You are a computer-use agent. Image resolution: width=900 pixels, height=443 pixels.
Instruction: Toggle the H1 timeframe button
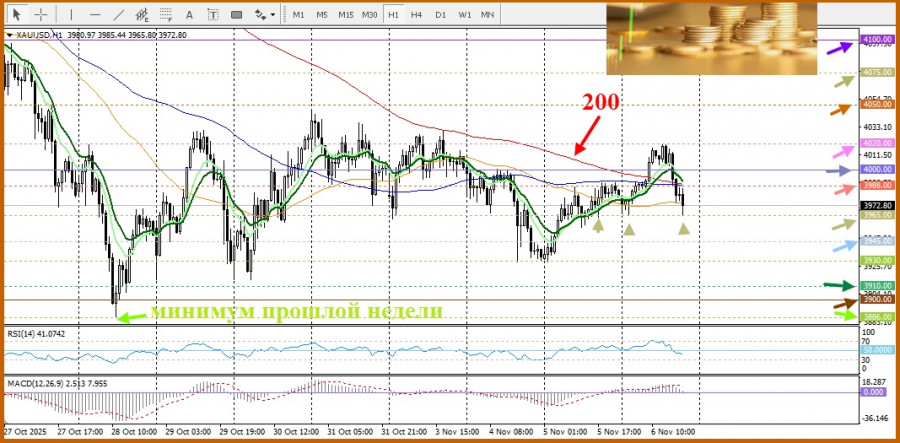393,14
